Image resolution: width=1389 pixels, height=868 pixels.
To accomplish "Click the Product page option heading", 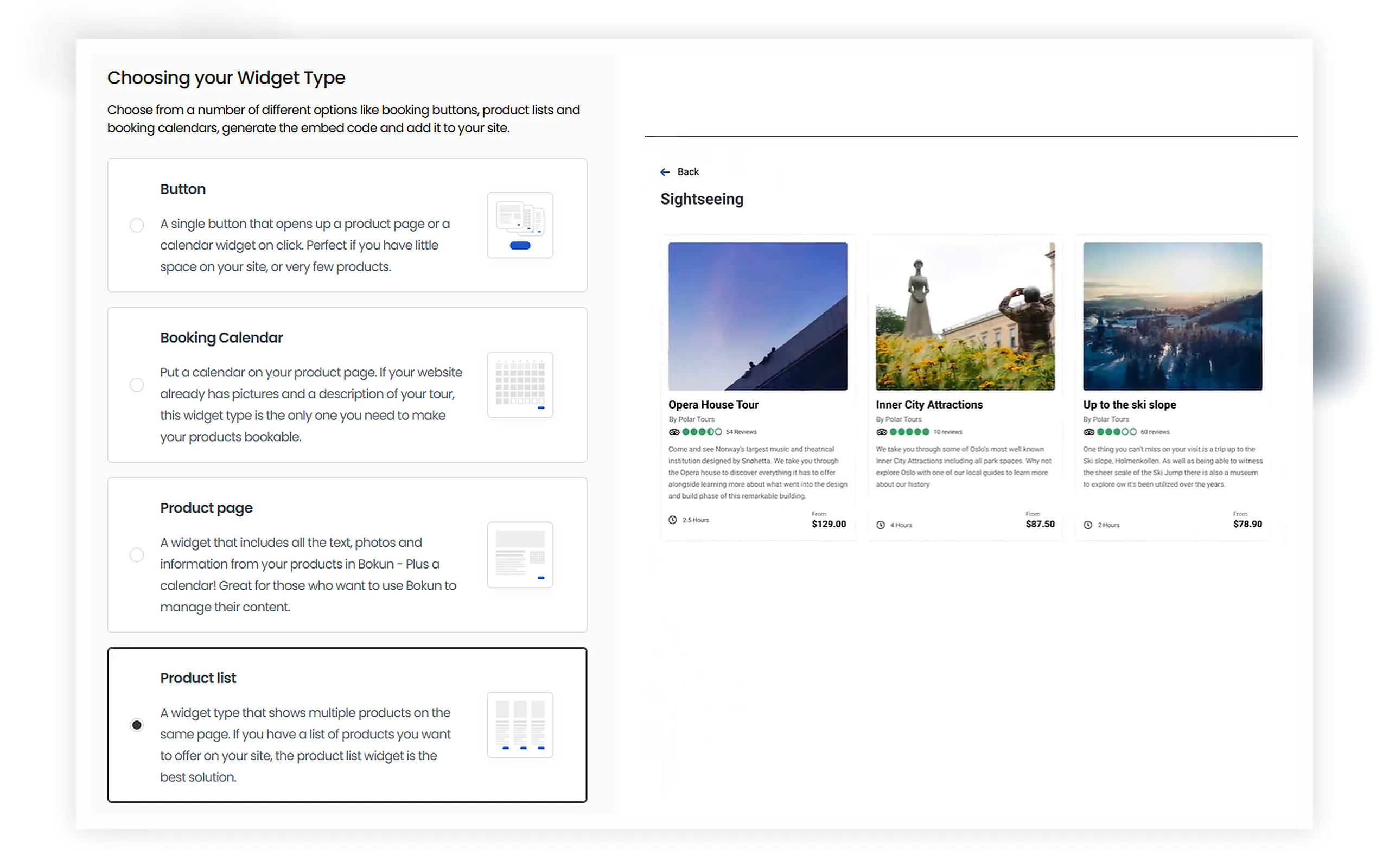I will pos(206,508).
